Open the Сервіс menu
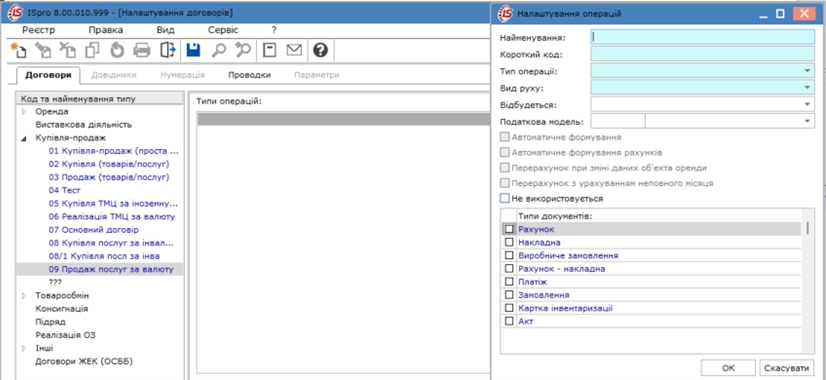Image resolution: width=826 pixels, height=380 pixels. click(223, 30)
